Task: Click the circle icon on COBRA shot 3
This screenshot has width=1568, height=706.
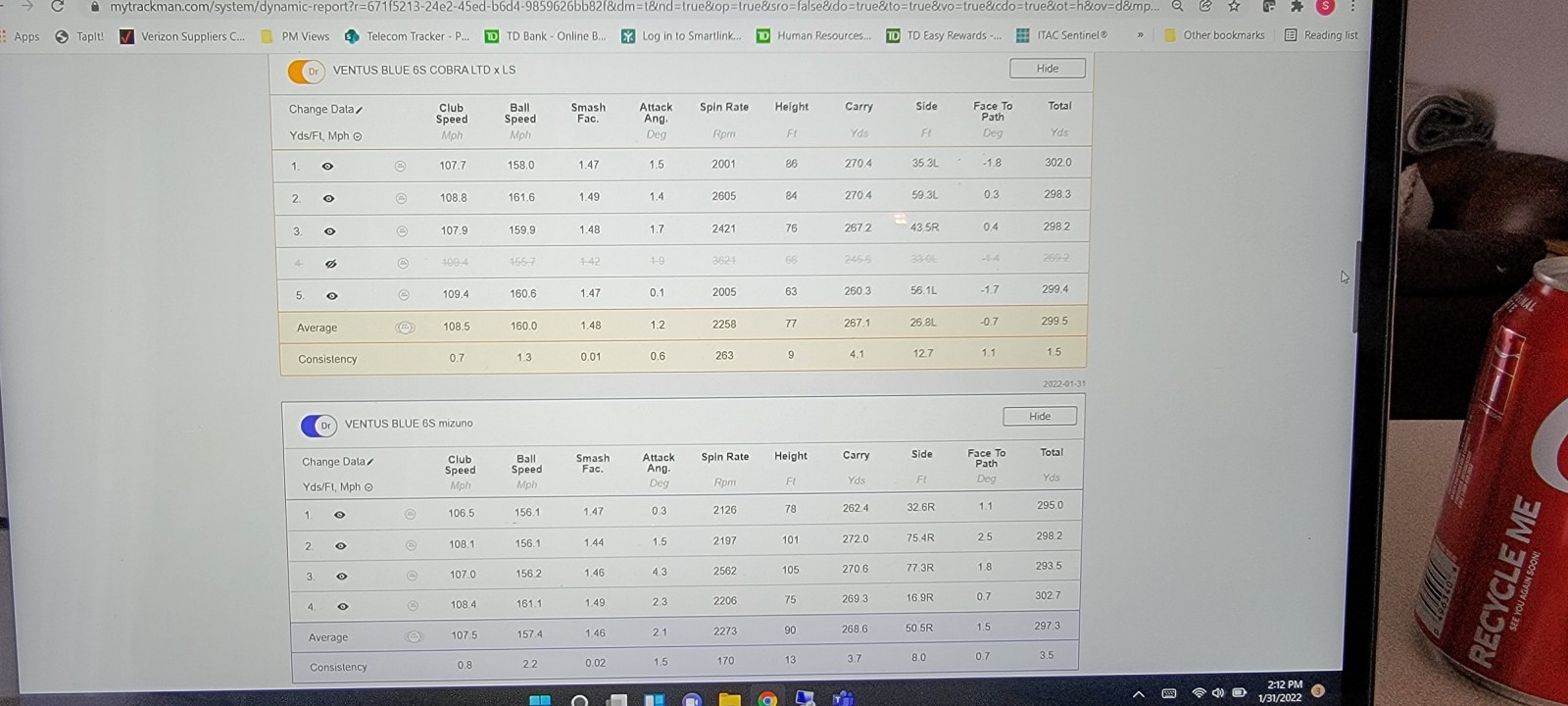Action: point(402,232)
